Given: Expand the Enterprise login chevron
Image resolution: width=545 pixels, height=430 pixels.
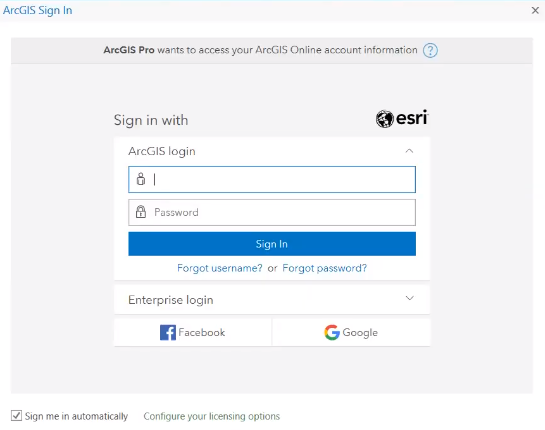Looking at the screenshot, I should (410, 298).
